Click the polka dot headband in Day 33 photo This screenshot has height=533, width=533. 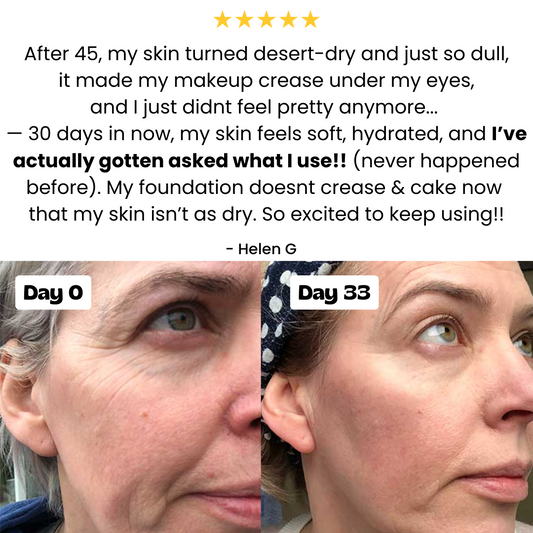click(284, 313)
